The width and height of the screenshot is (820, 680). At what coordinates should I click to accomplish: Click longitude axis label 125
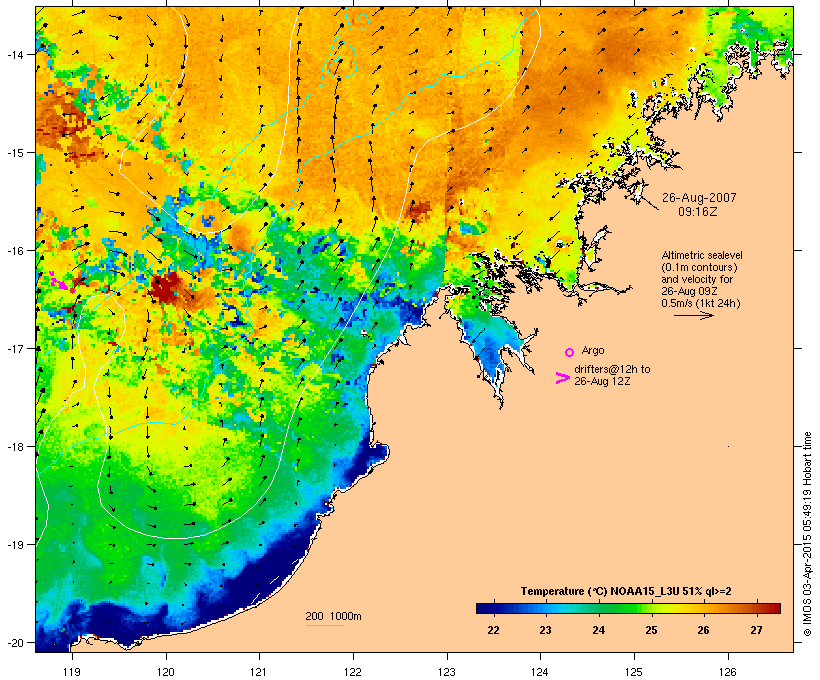pyautogui.click(x=634, y=672)
